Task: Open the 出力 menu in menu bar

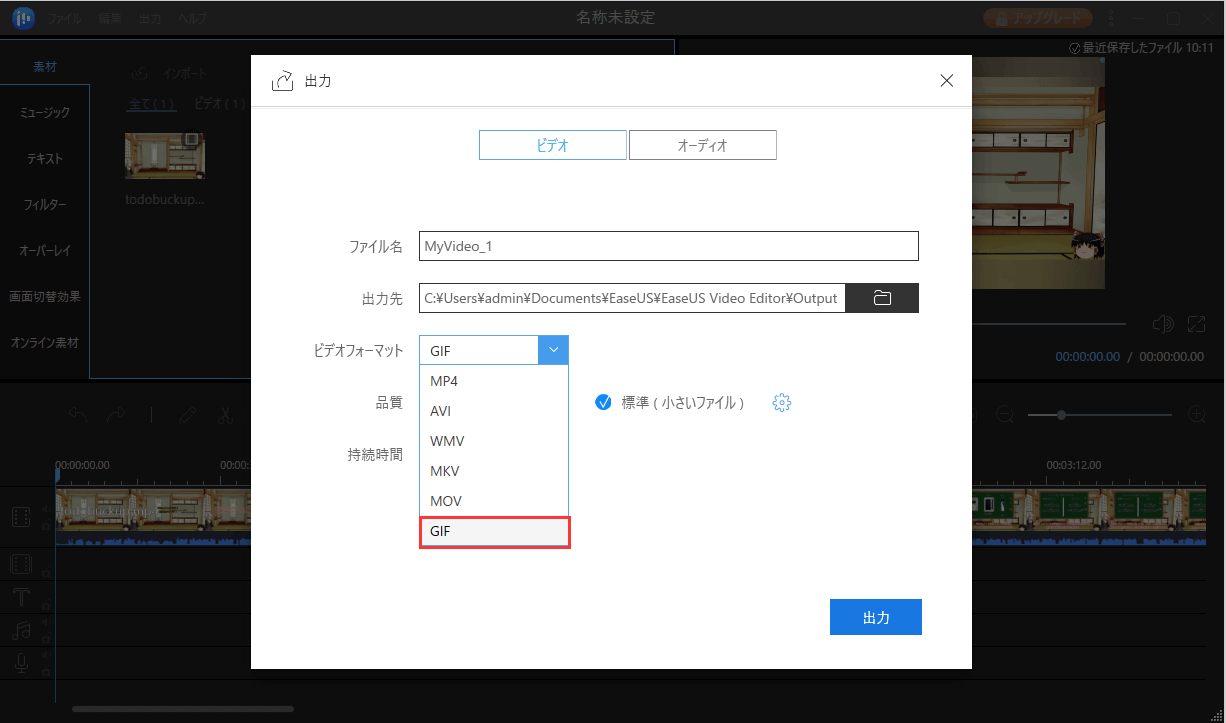Action: click(x=150, y=19)
